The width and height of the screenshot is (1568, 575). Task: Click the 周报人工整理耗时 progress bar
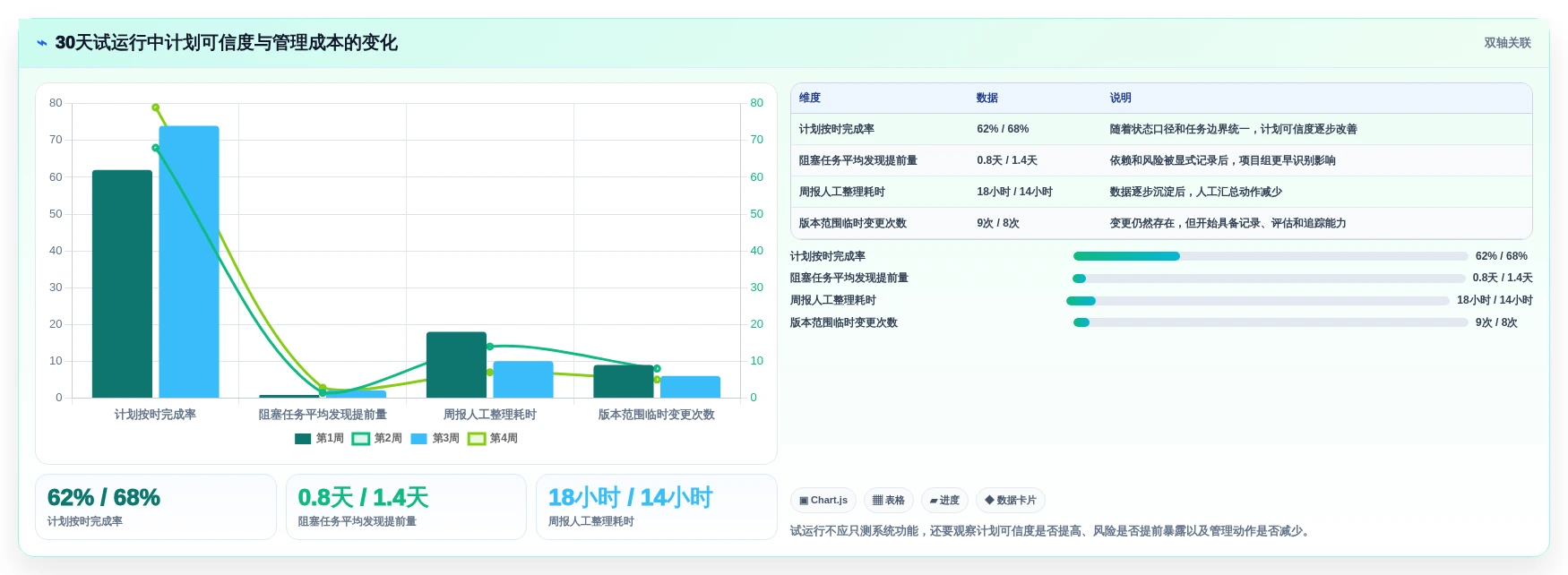[1258, 301]
